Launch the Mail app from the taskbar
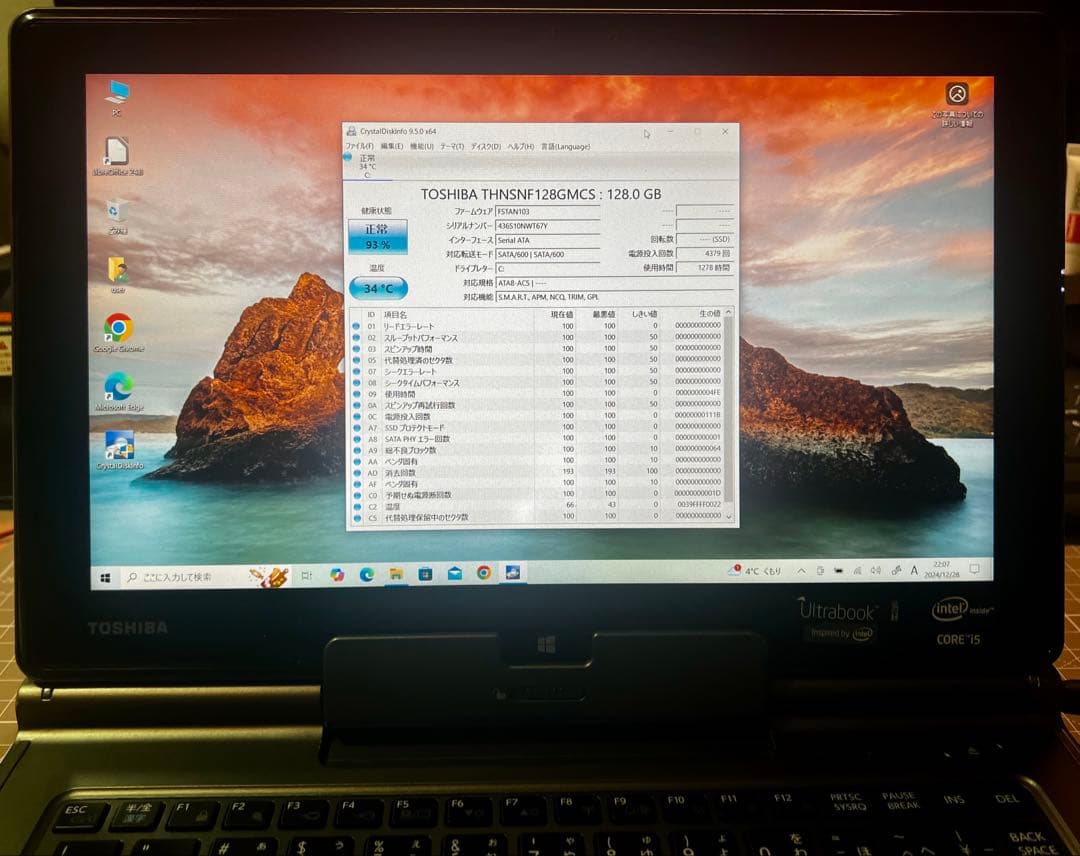The width and height of the screenshot is (1080, 856). pyautogui.click(x=453, y=575)
